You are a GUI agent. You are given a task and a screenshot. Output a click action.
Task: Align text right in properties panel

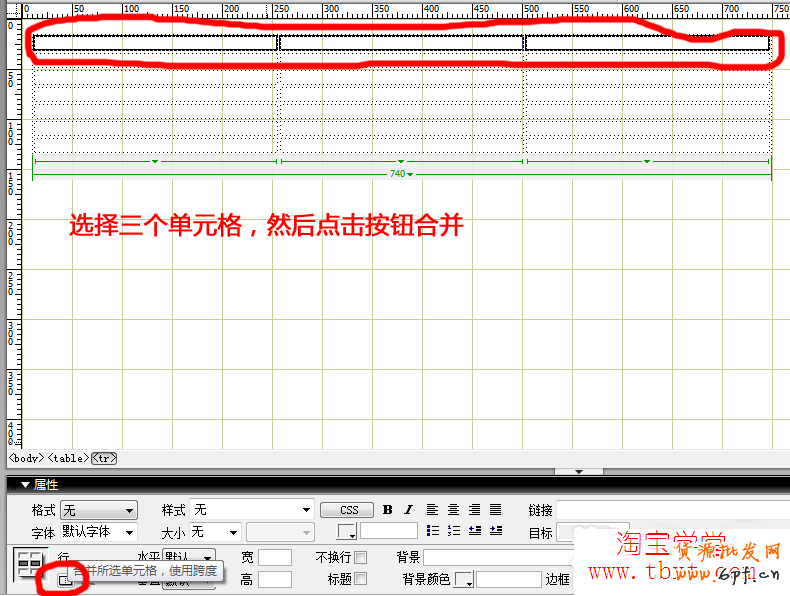pos(474,510)
